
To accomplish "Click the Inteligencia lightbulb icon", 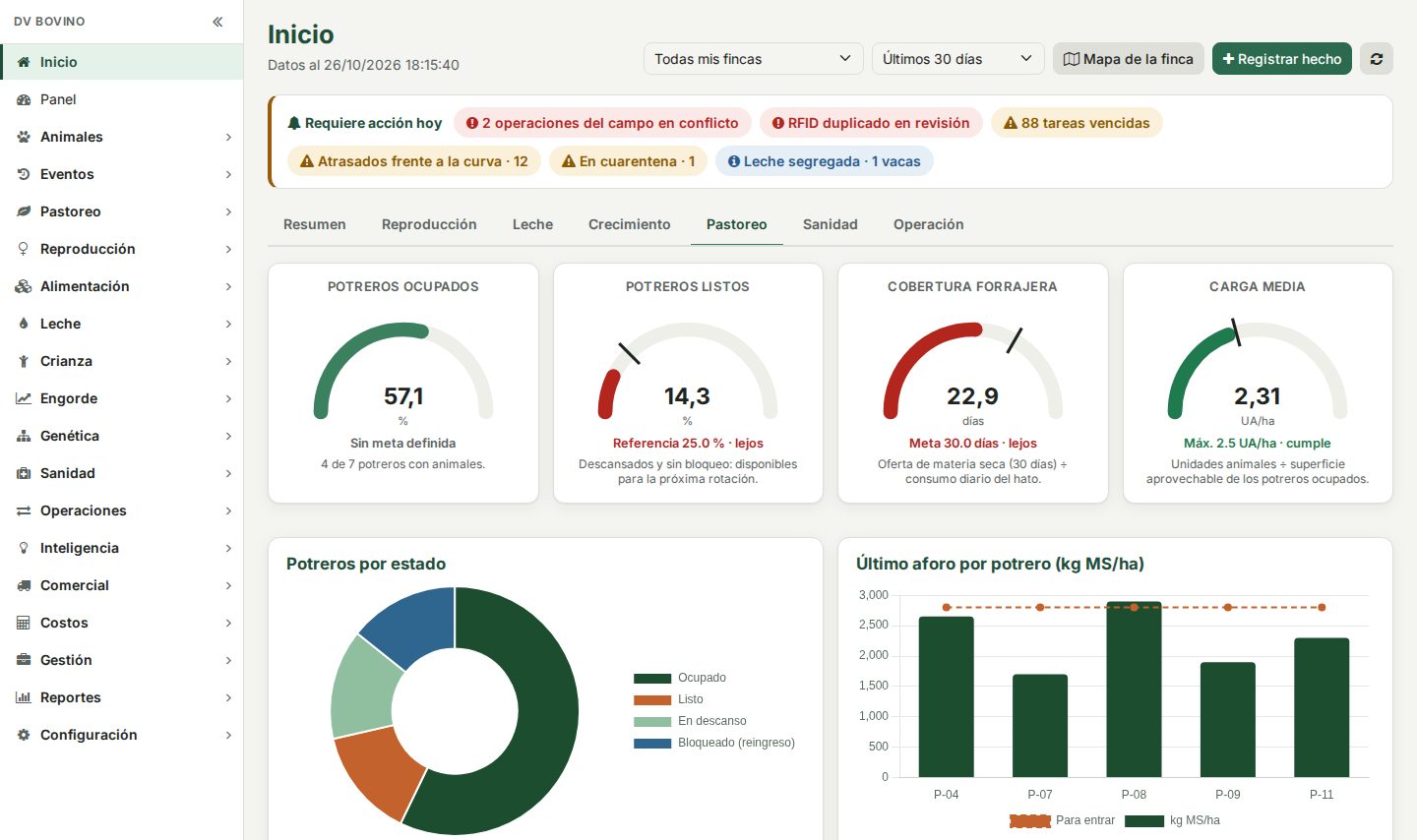I will point(24,548).
